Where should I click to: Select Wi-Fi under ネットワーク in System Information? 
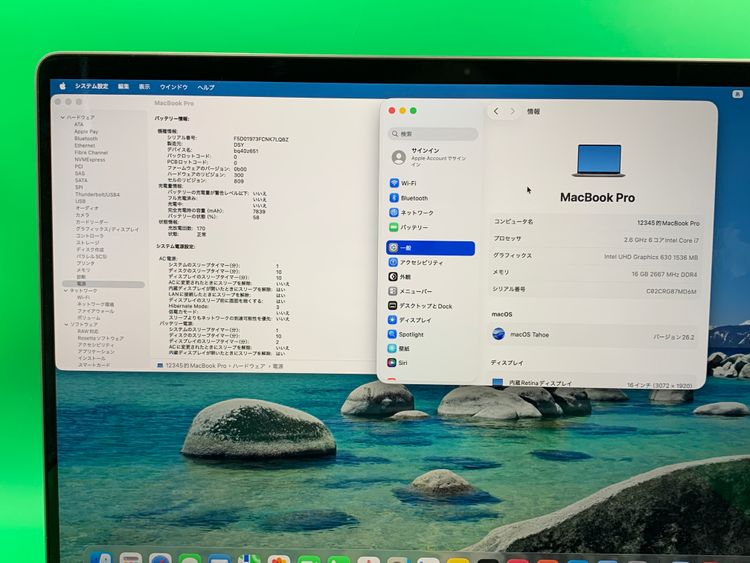click(84, 298)
